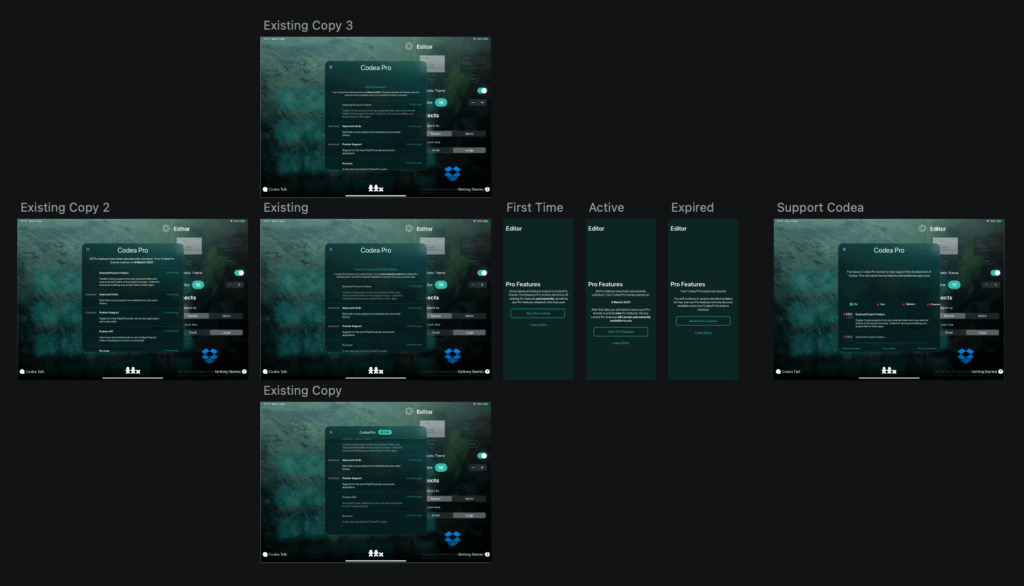Select the "Active" artboard label
The width and height of the screenshot is (1024, 586).
click(606, 208)
